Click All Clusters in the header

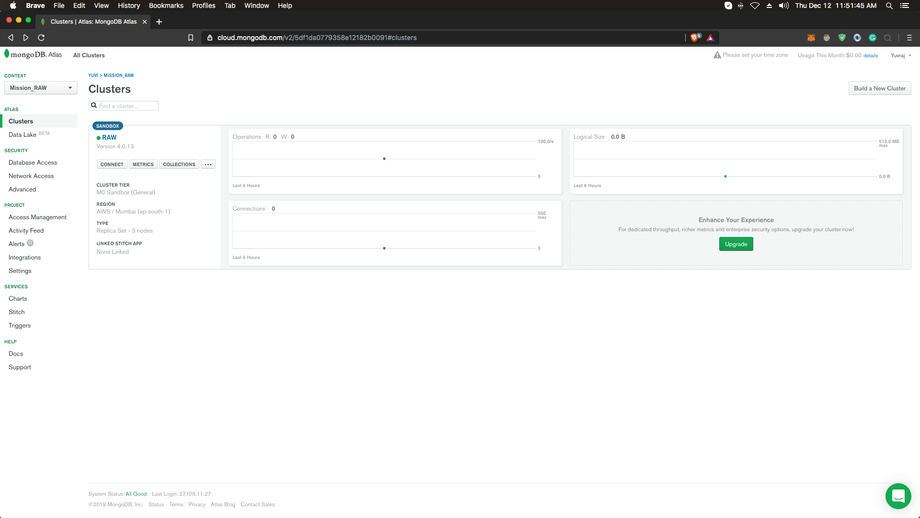89,55
